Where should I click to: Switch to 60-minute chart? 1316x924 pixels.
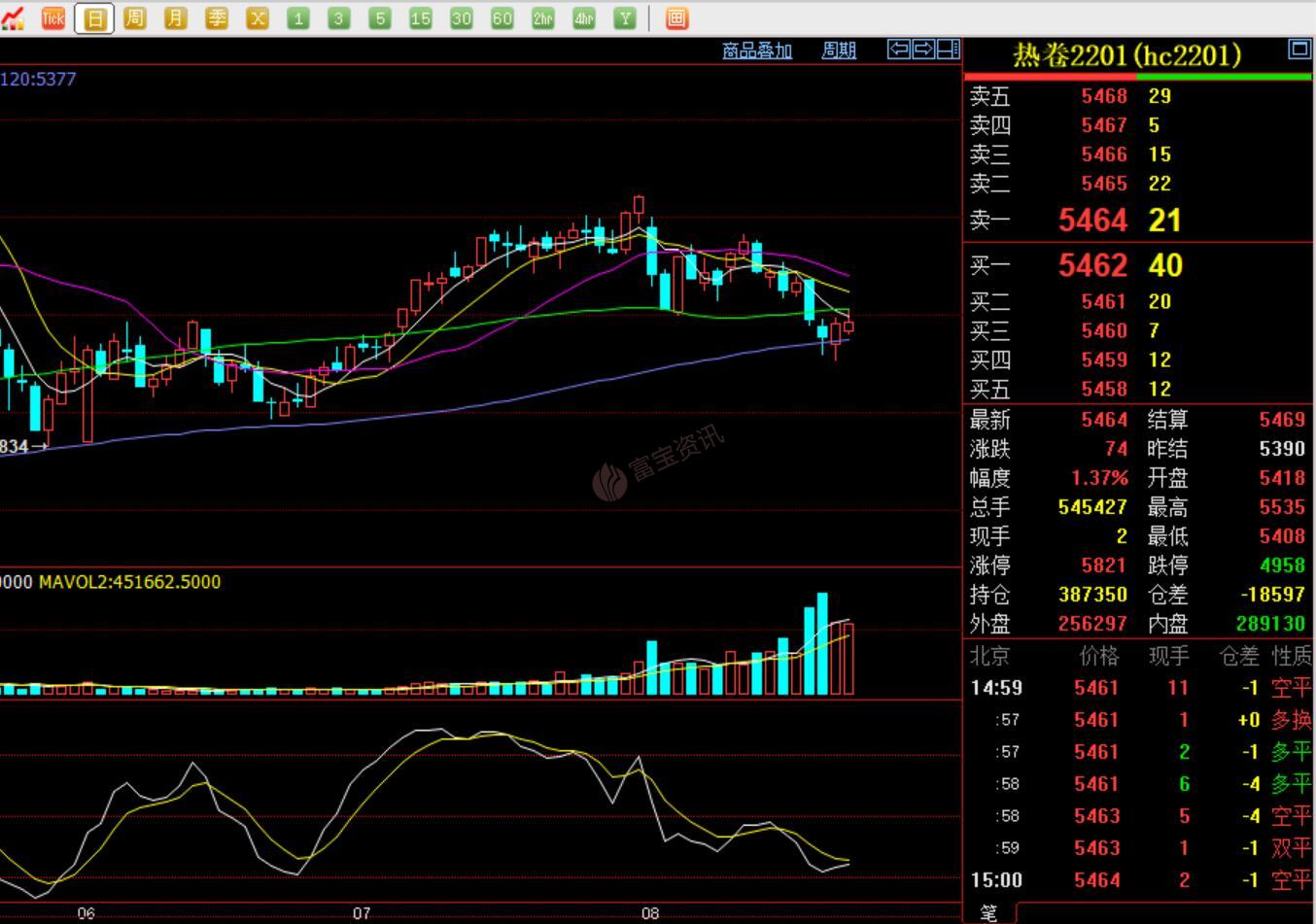point(502,17)
